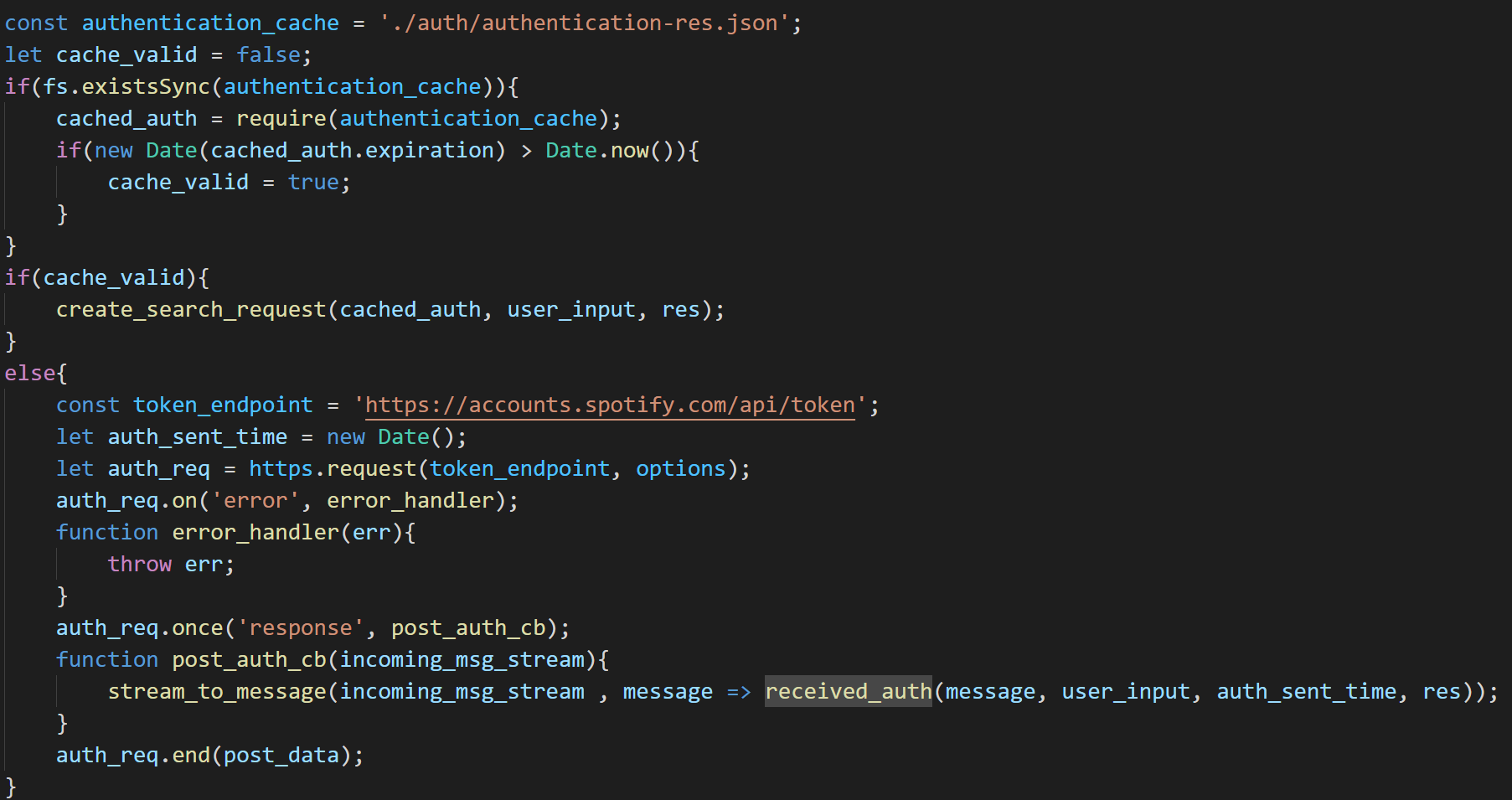This screenshot has width=1512, height=800.
Task: Open the accounts.spotify.com token URL link
Action: pos(610,405)
